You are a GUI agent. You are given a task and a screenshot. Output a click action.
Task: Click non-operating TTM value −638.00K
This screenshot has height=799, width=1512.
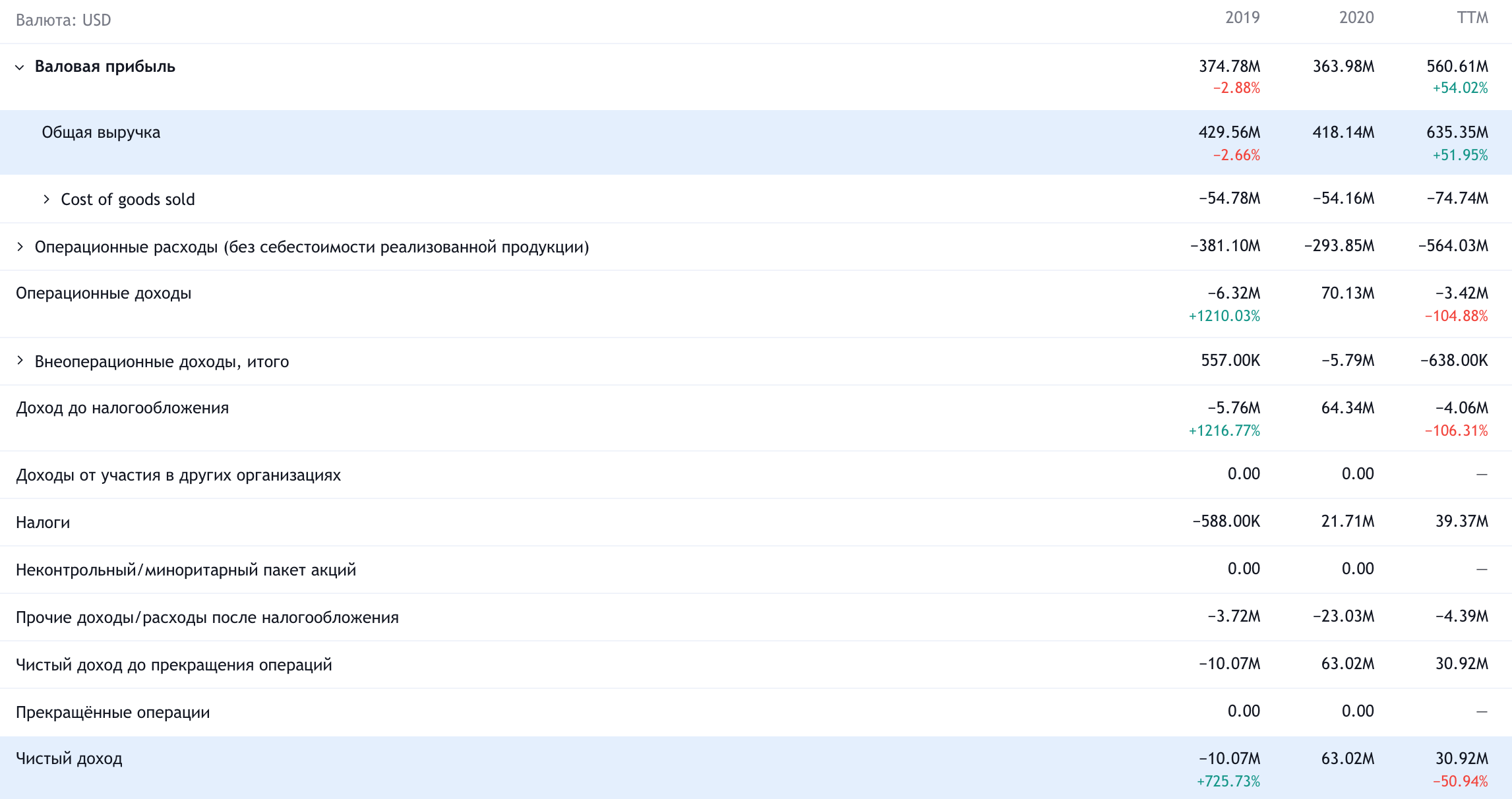point(1454,361)
